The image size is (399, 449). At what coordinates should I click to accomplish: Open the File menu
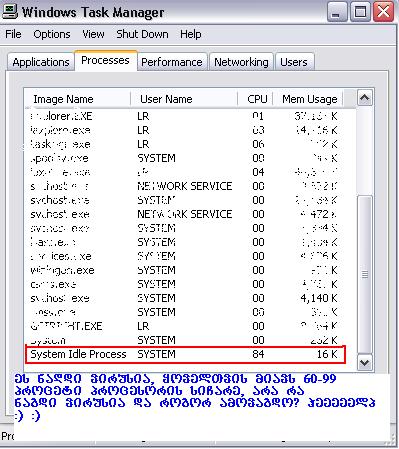pyautogui.click(x=13, y=34)
